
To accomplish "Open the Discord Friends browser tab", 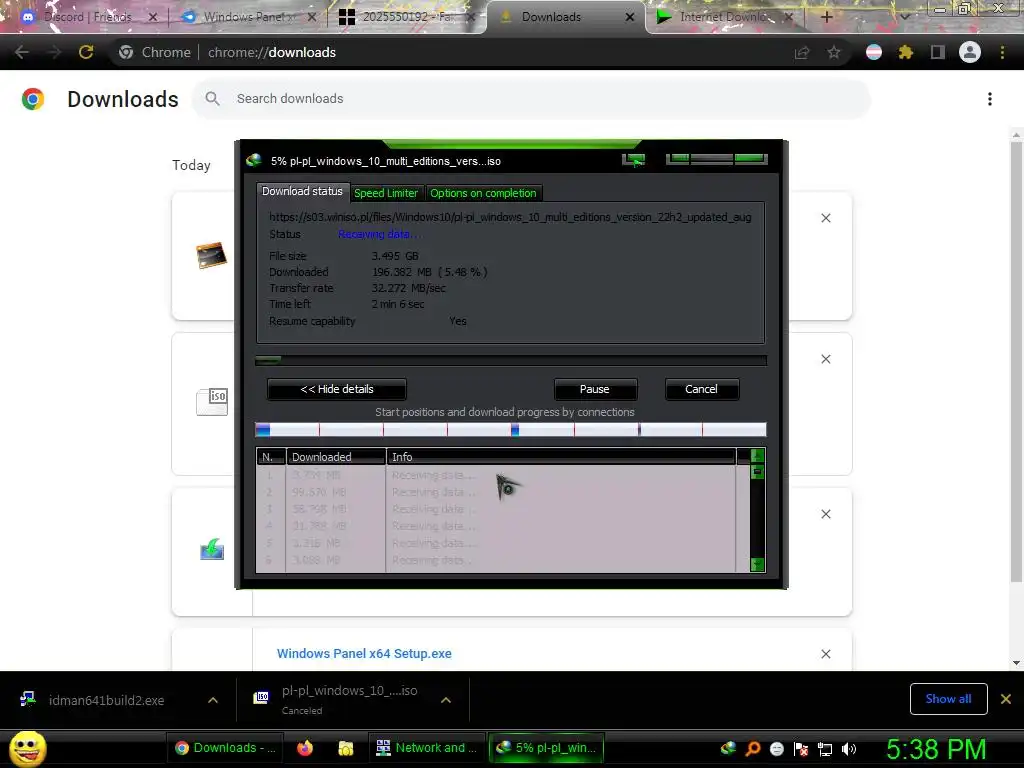I will tap(88, 17).
